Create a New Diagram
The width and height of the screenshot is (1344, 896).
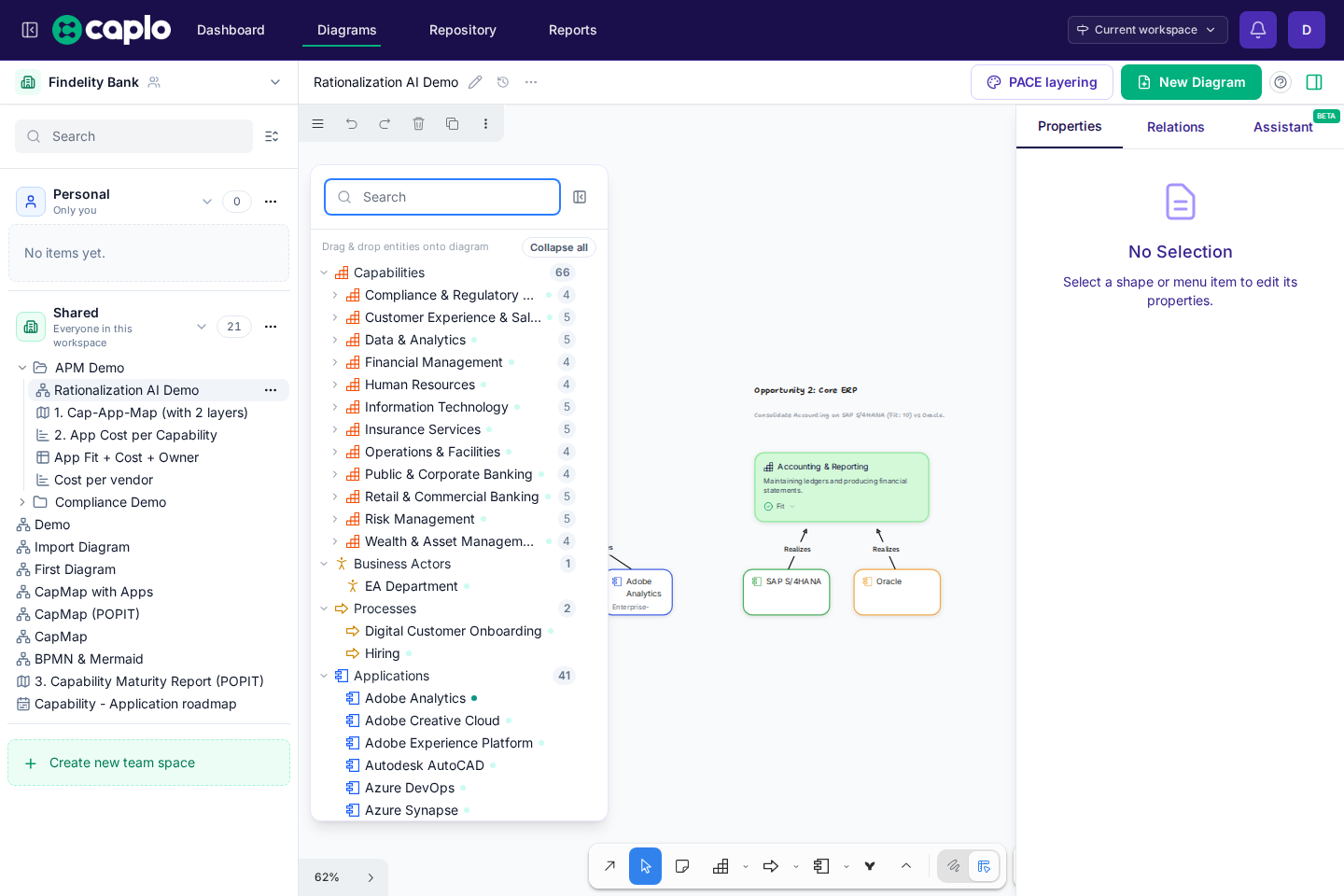pos(1191,82)
